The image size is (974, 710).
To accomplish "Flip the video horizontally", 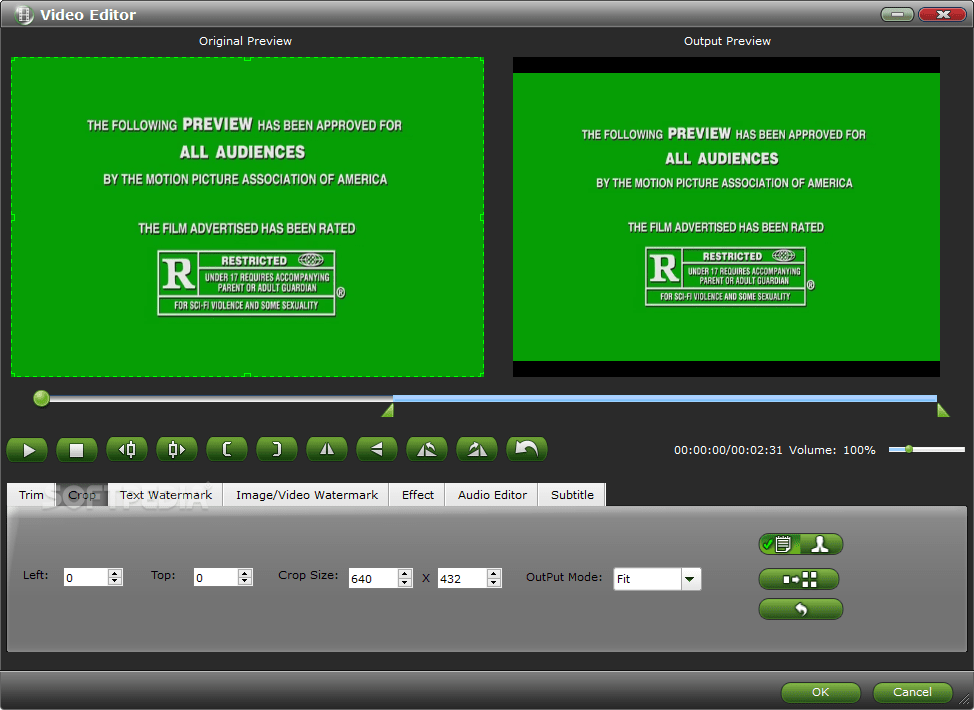I will click(327, 449).
